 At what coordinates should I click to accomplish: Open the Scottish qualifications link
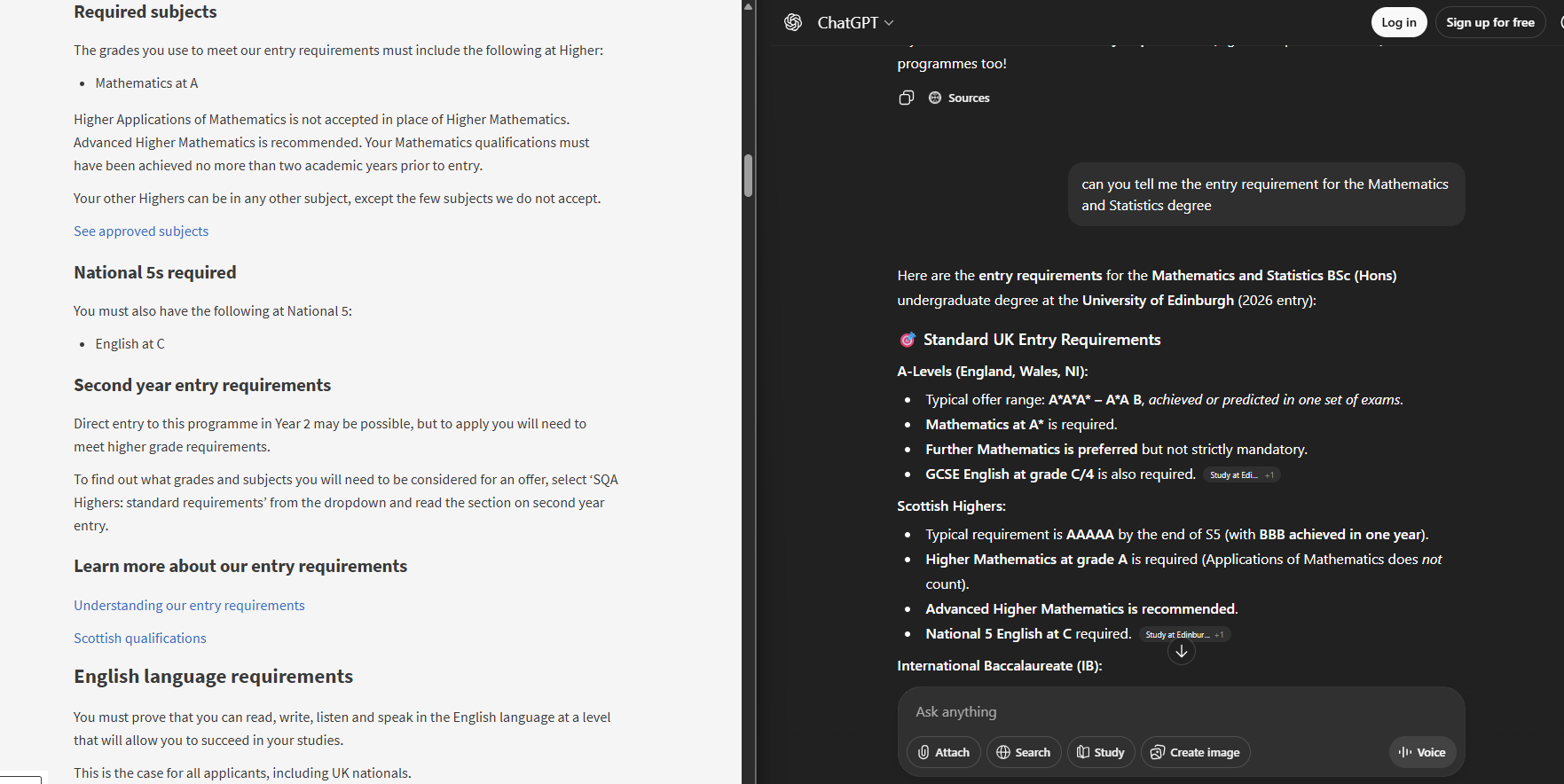[x=139, y=638]
